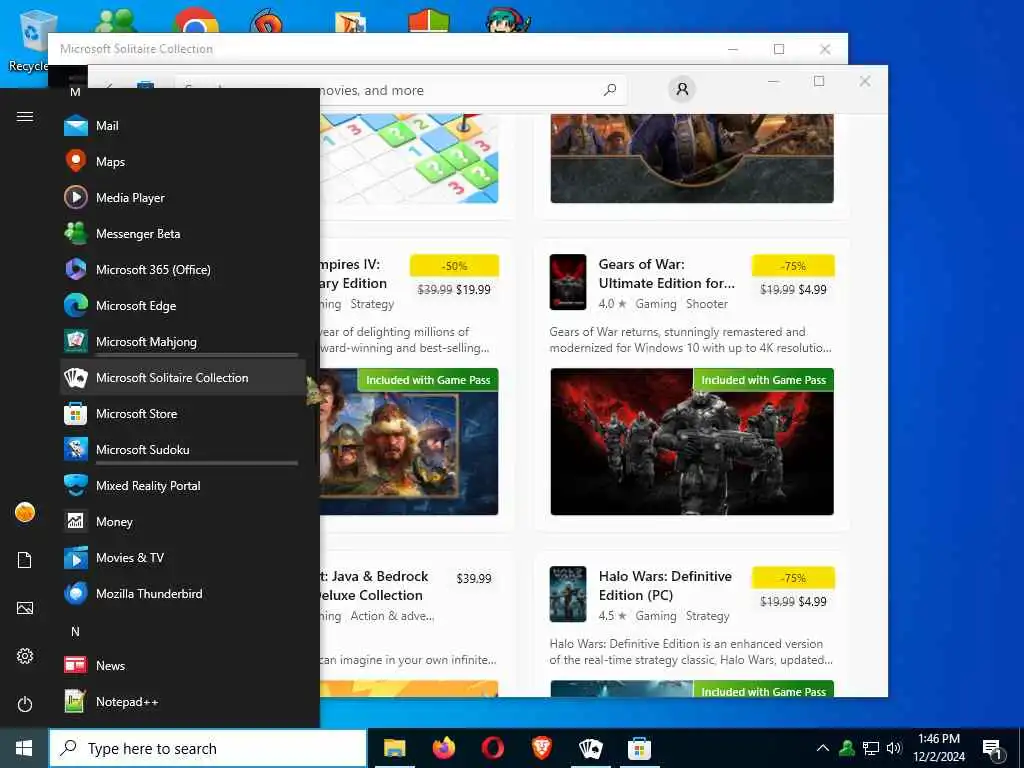Click the $39.99 Java & Bedrock price
The image size is (1024, 768).
coord(473,579)
